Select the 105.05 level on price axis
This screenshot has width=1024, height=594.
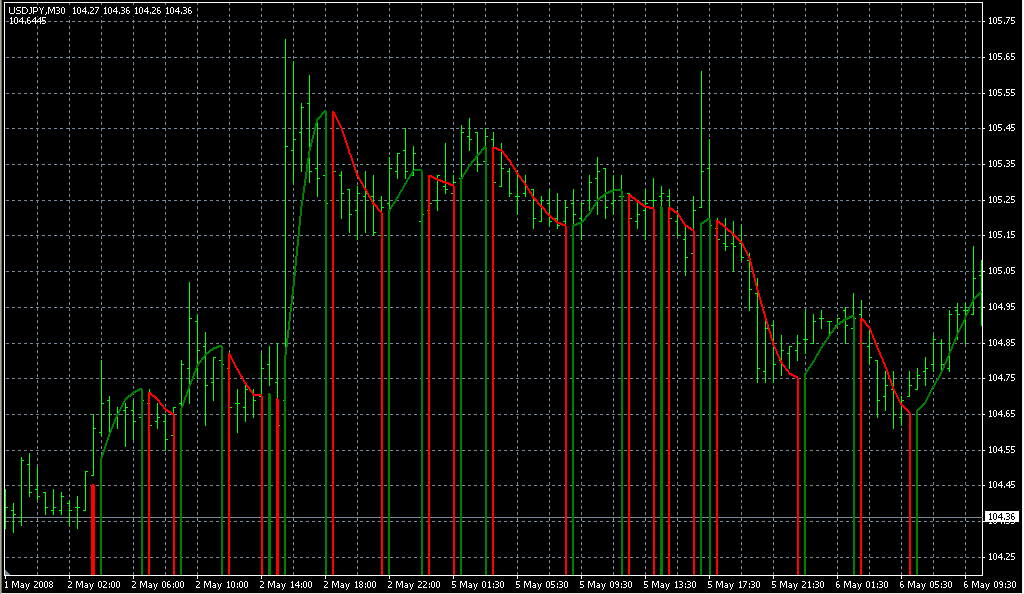click(1000, 271)
